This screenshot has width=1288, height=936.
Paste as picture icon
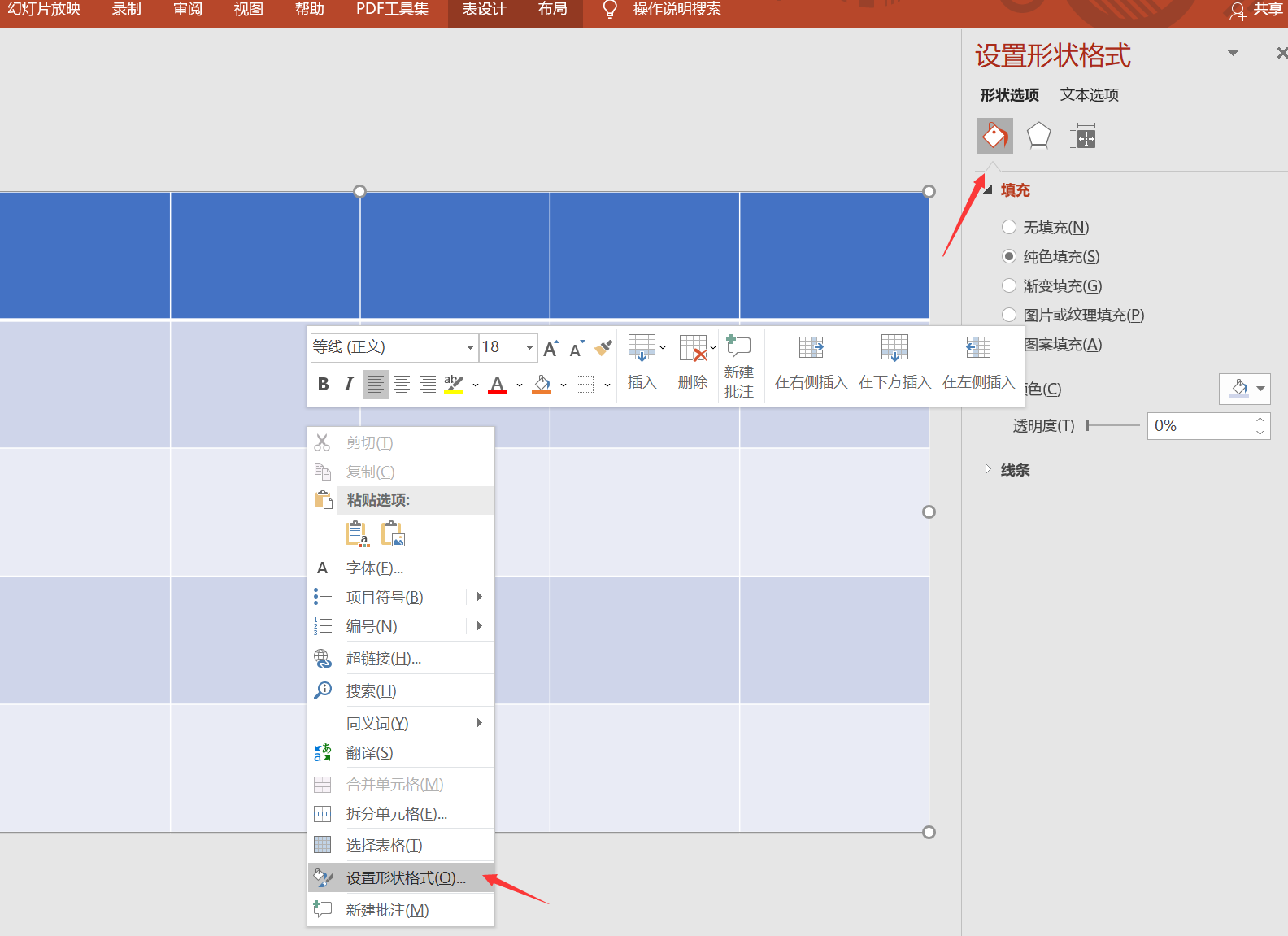tap(393, 533)
